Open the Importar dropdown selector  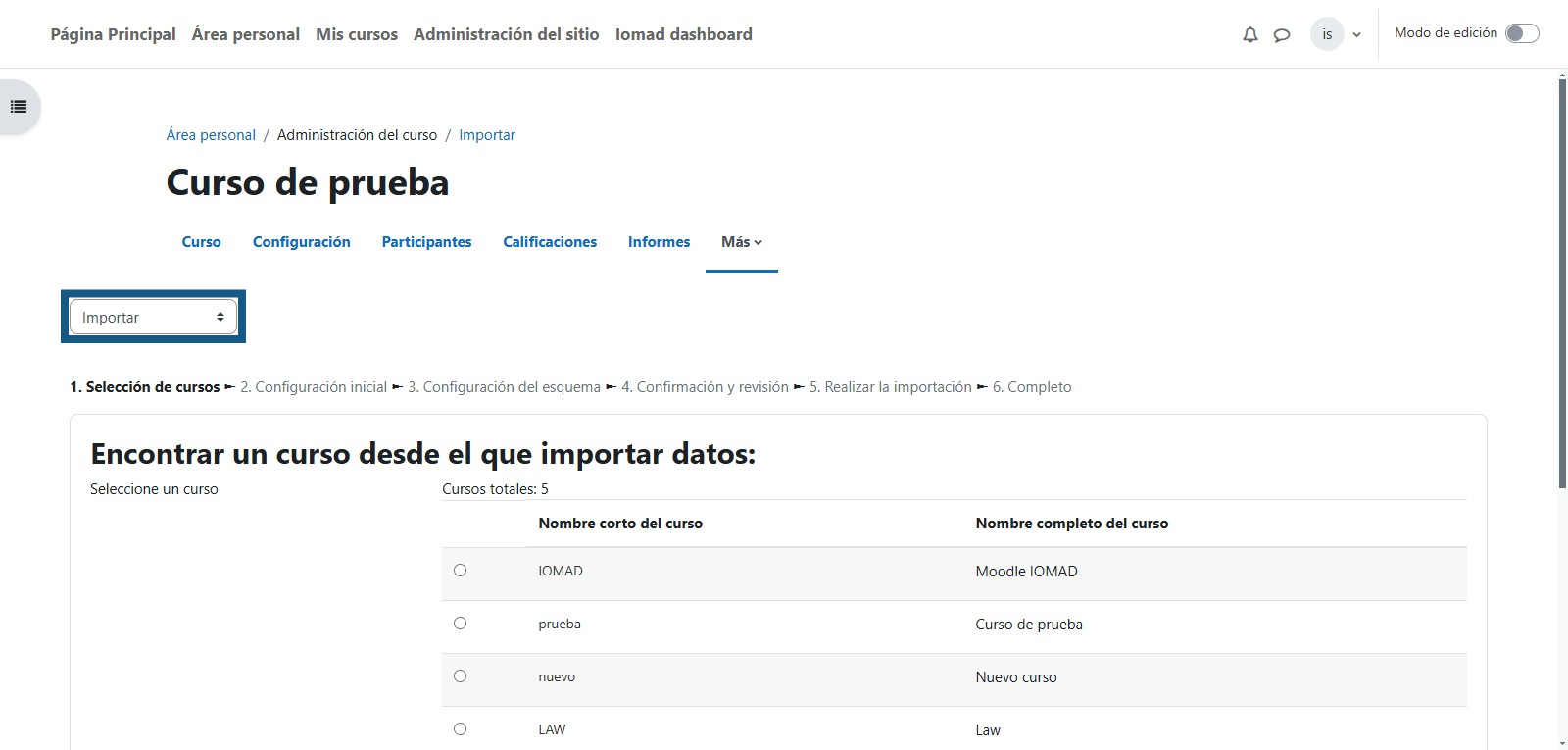pyautogui.click(x=153, y=317)
